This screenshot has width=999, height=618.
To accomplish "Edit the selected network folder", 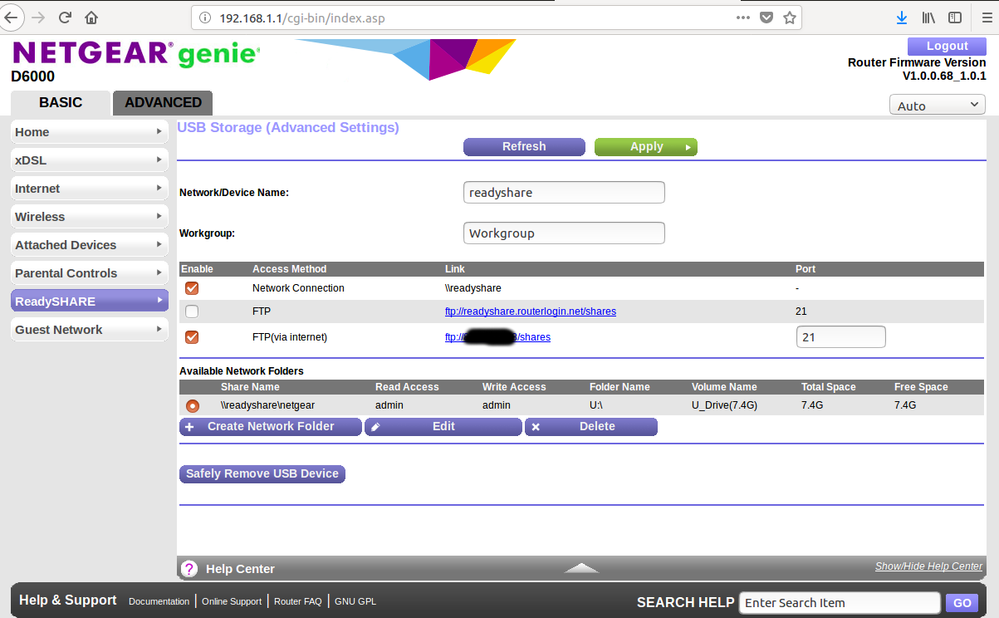I will tap(443, 426).
